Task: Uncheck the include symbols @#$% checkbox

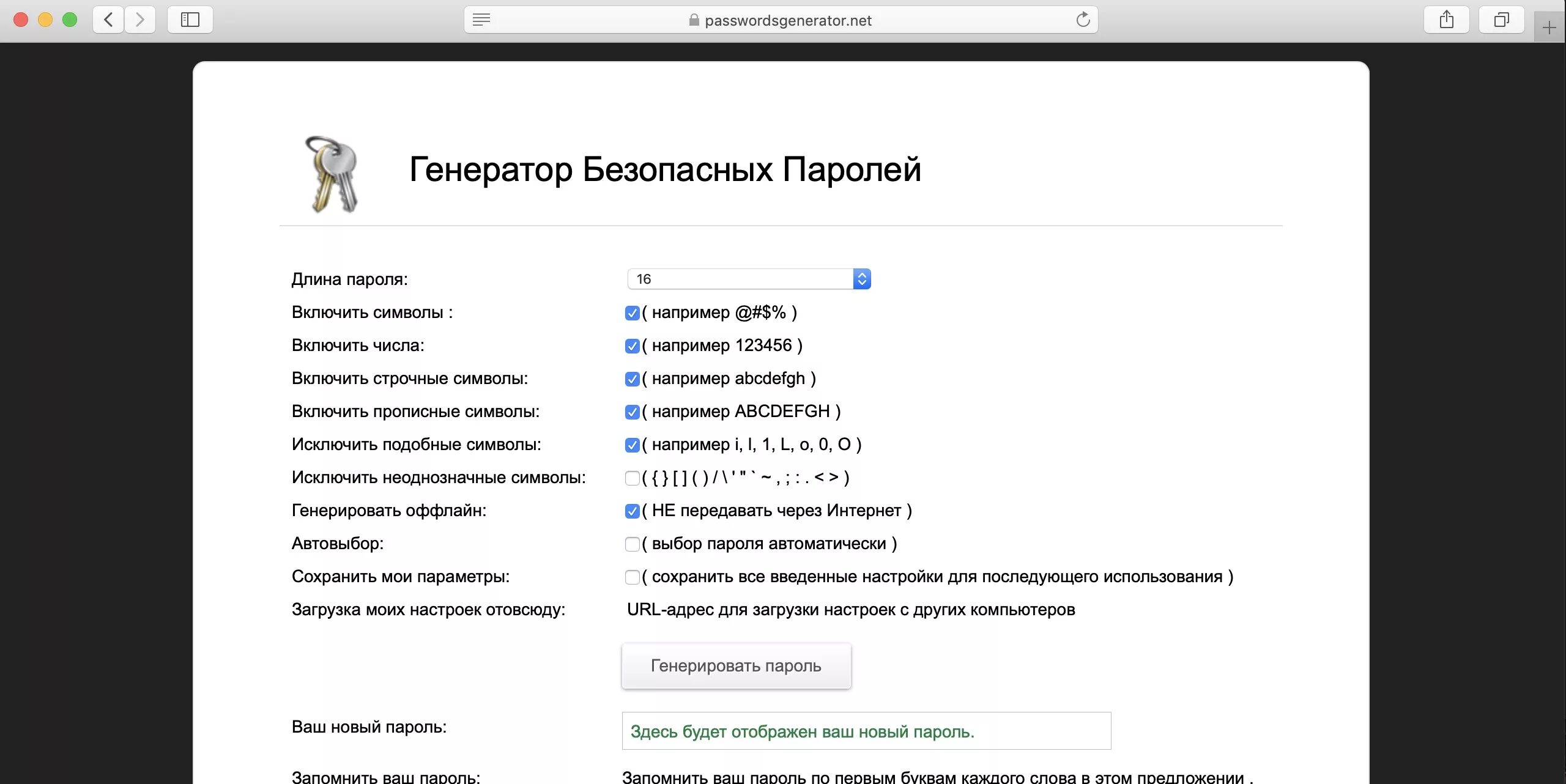Action: 632,313
